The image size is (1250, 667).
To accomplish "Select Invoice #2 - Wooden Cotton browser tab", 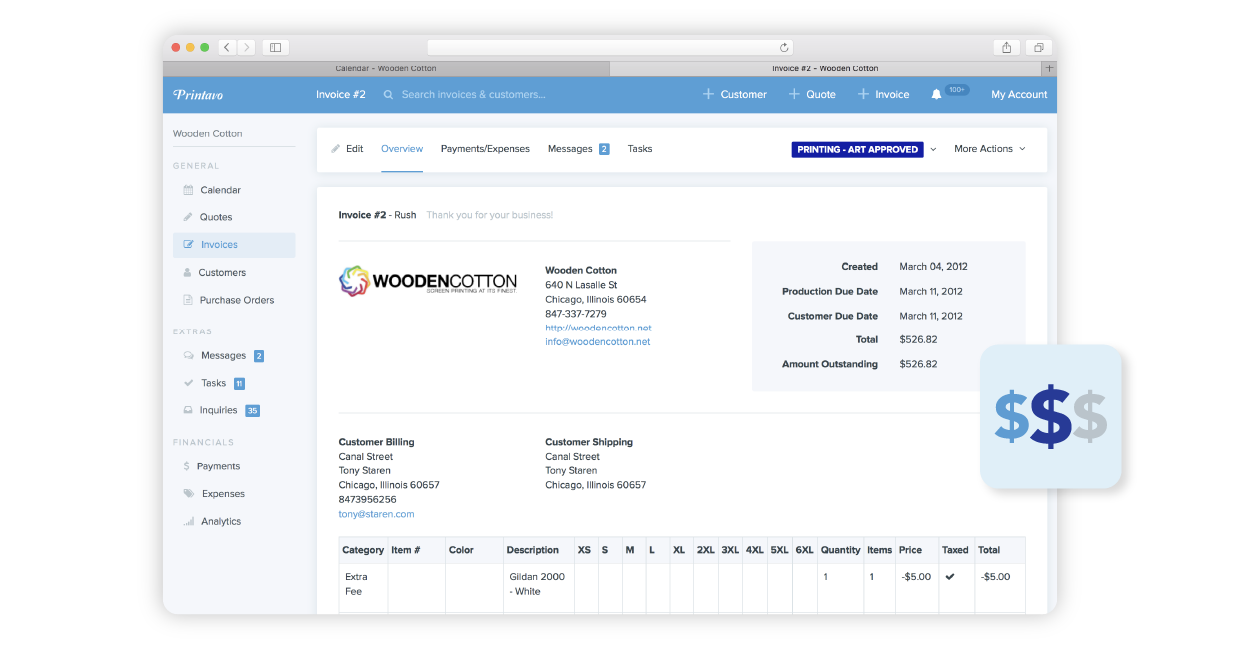I will click(x=825, y=69).
